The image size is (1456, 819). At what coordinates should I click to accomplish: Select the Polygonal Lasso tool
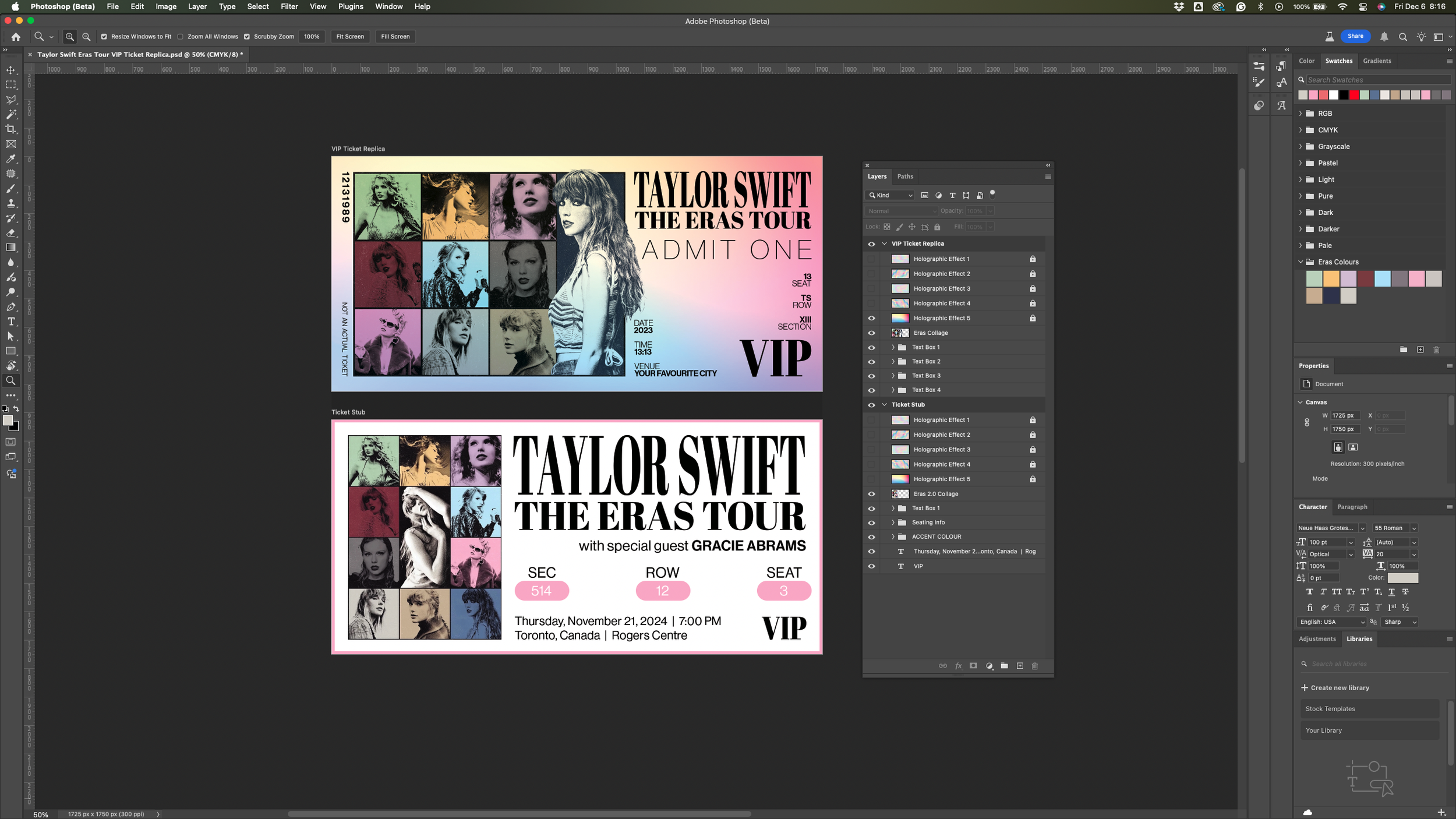10,100
